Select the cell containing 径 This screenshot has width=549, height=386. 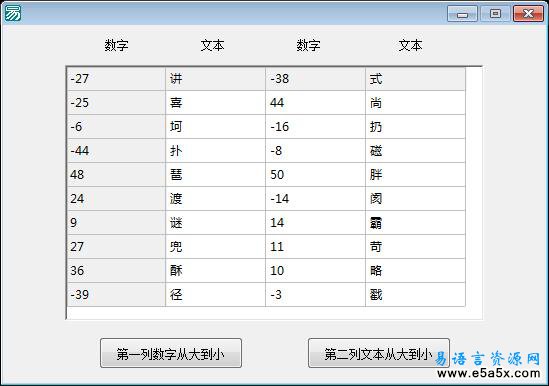215,295
